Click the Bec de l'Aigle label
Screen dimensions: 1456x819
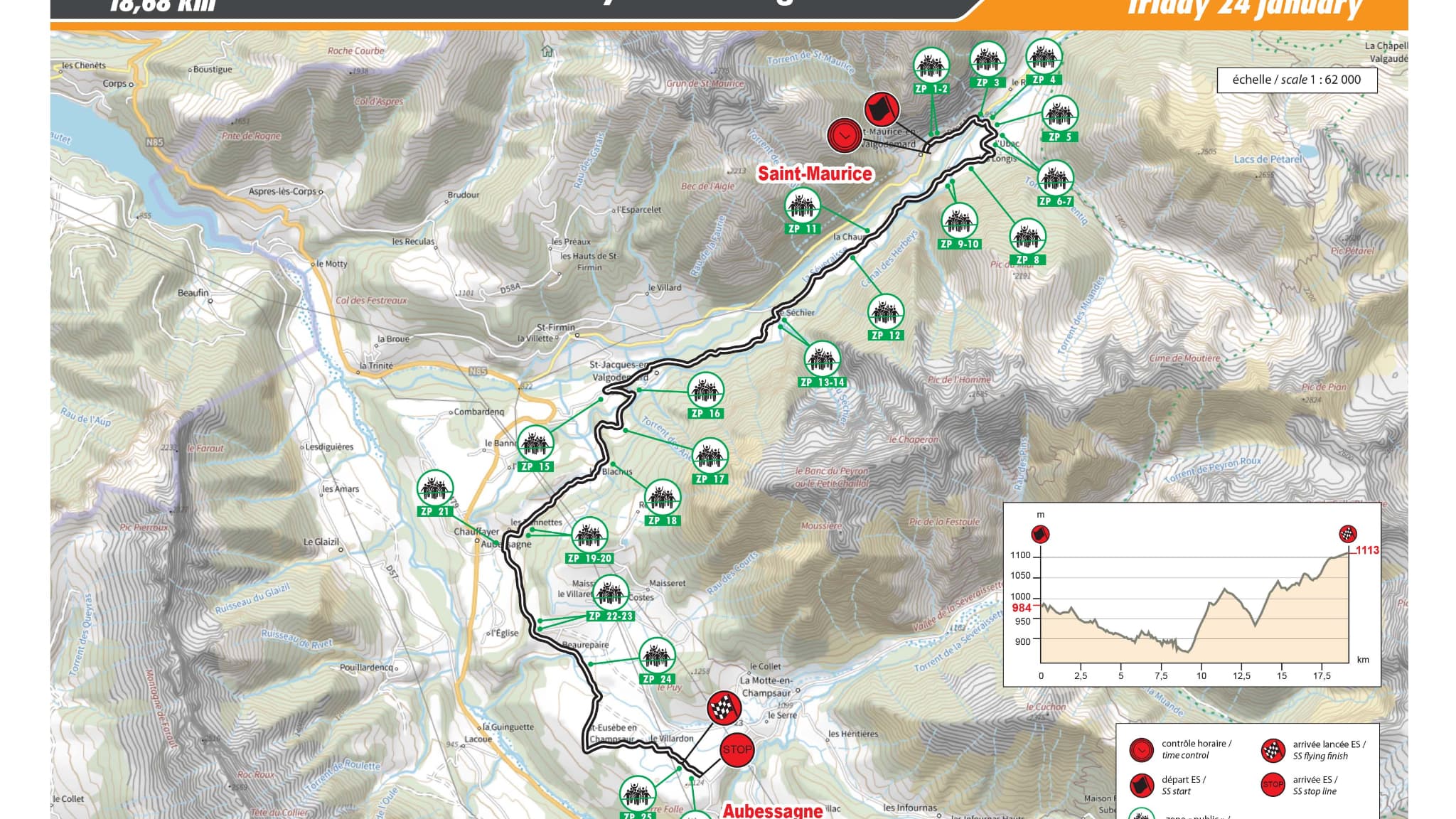coord(707,186)
